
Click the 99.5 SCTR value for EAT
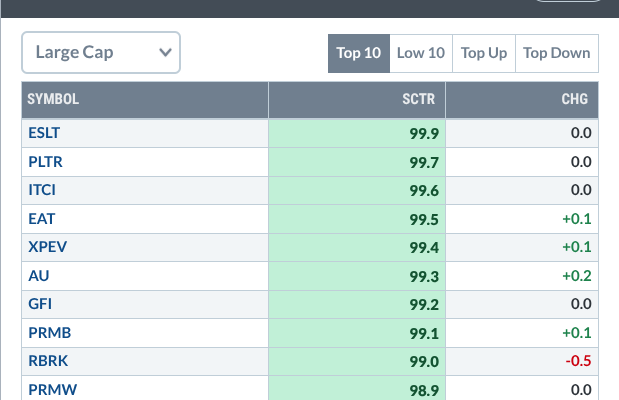[x=424, y=220]
